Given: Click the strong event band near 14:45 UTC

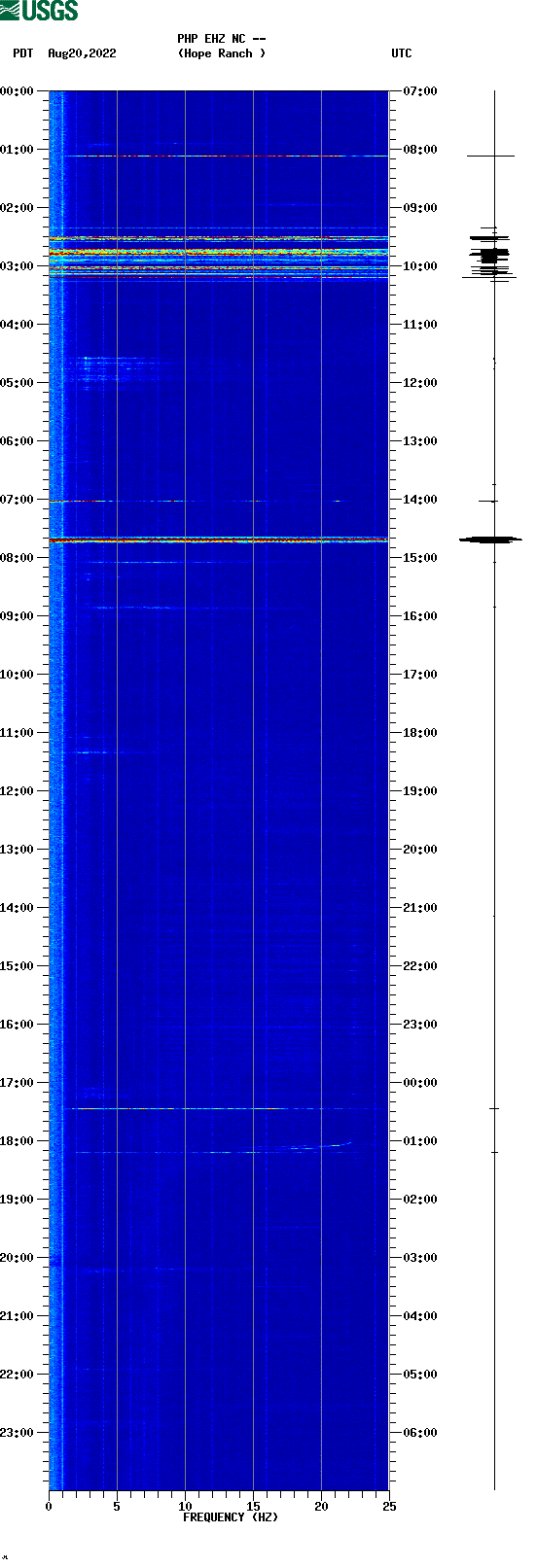Looking at the screenshot, I should (x=219, y=540).
